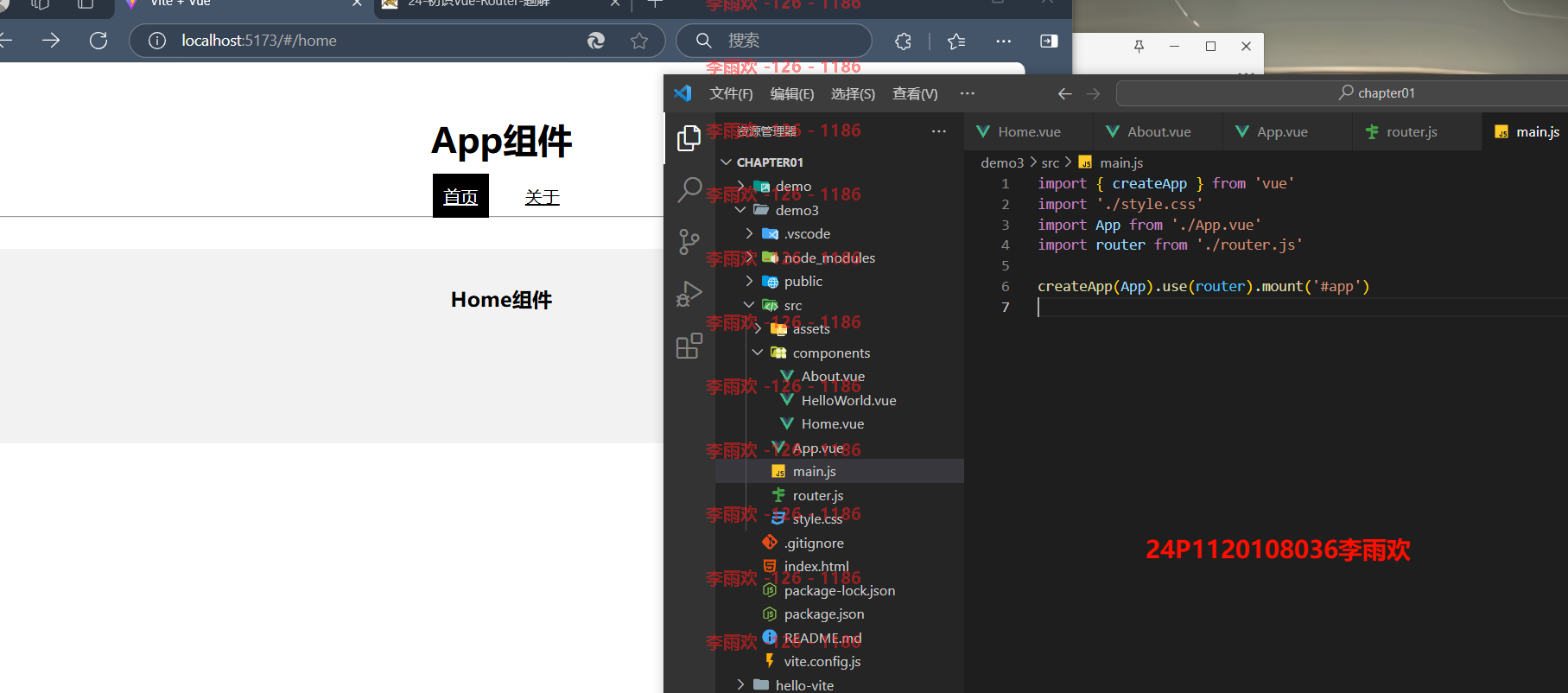Viewport: 1568px width, 693px height.
Task: Open the Search view in activity bar
Action: (x=689, y=189)
